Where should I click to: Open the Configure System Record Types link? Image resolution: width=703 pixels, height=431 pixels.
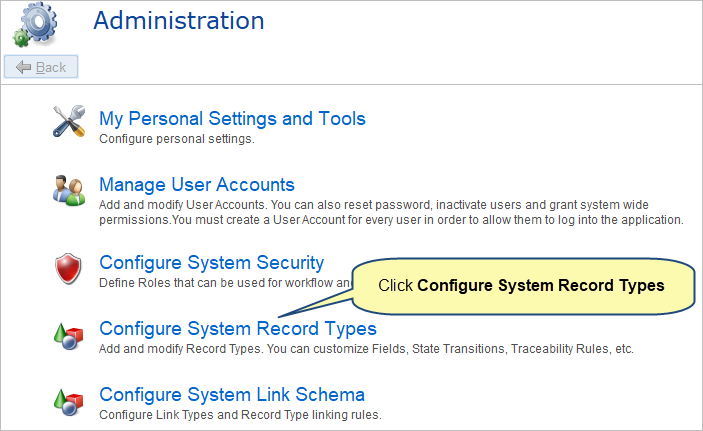[238, 329]
